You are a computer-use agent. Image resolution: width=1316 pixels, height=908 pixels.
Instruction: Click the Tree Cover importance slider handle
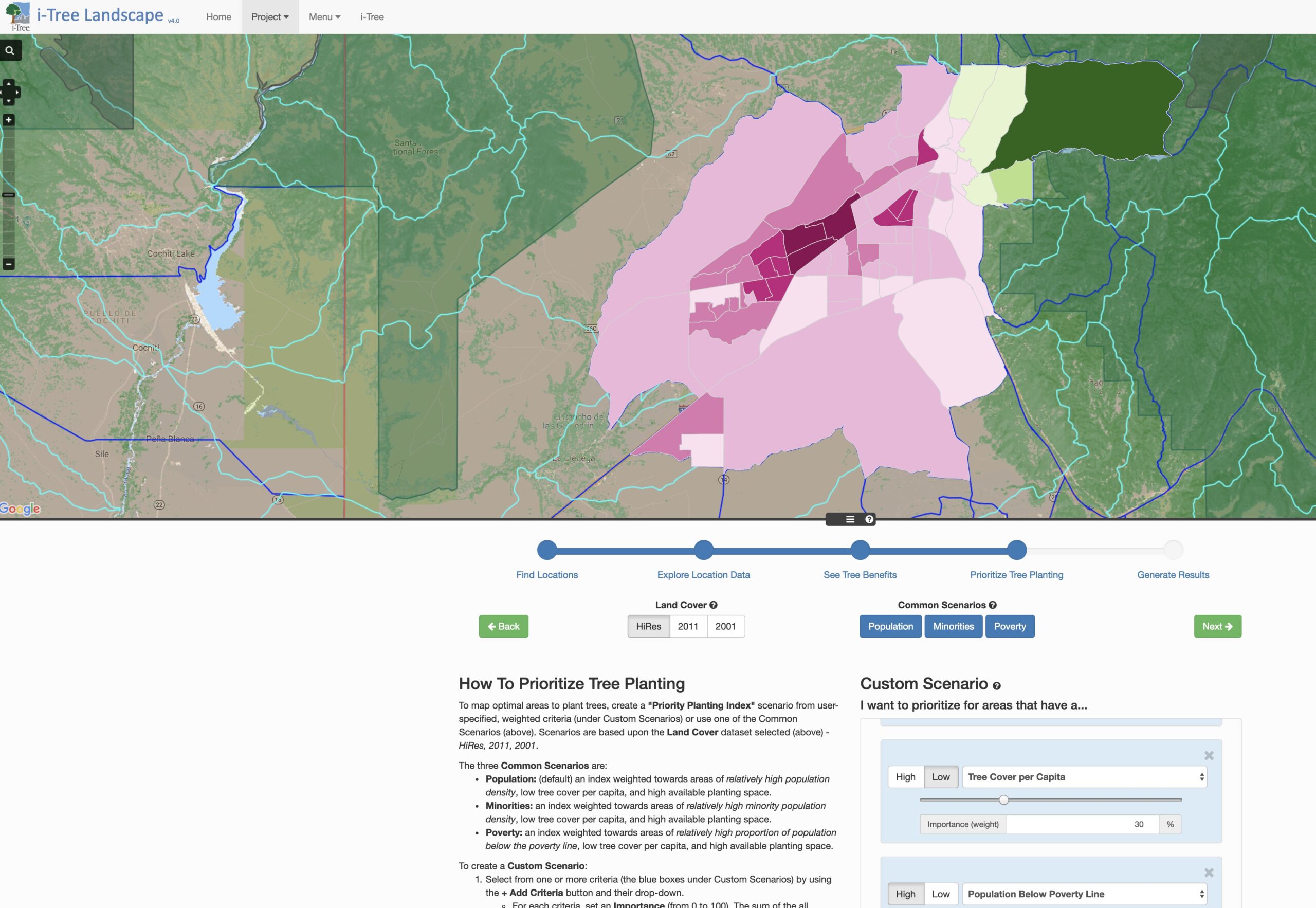1004,800
